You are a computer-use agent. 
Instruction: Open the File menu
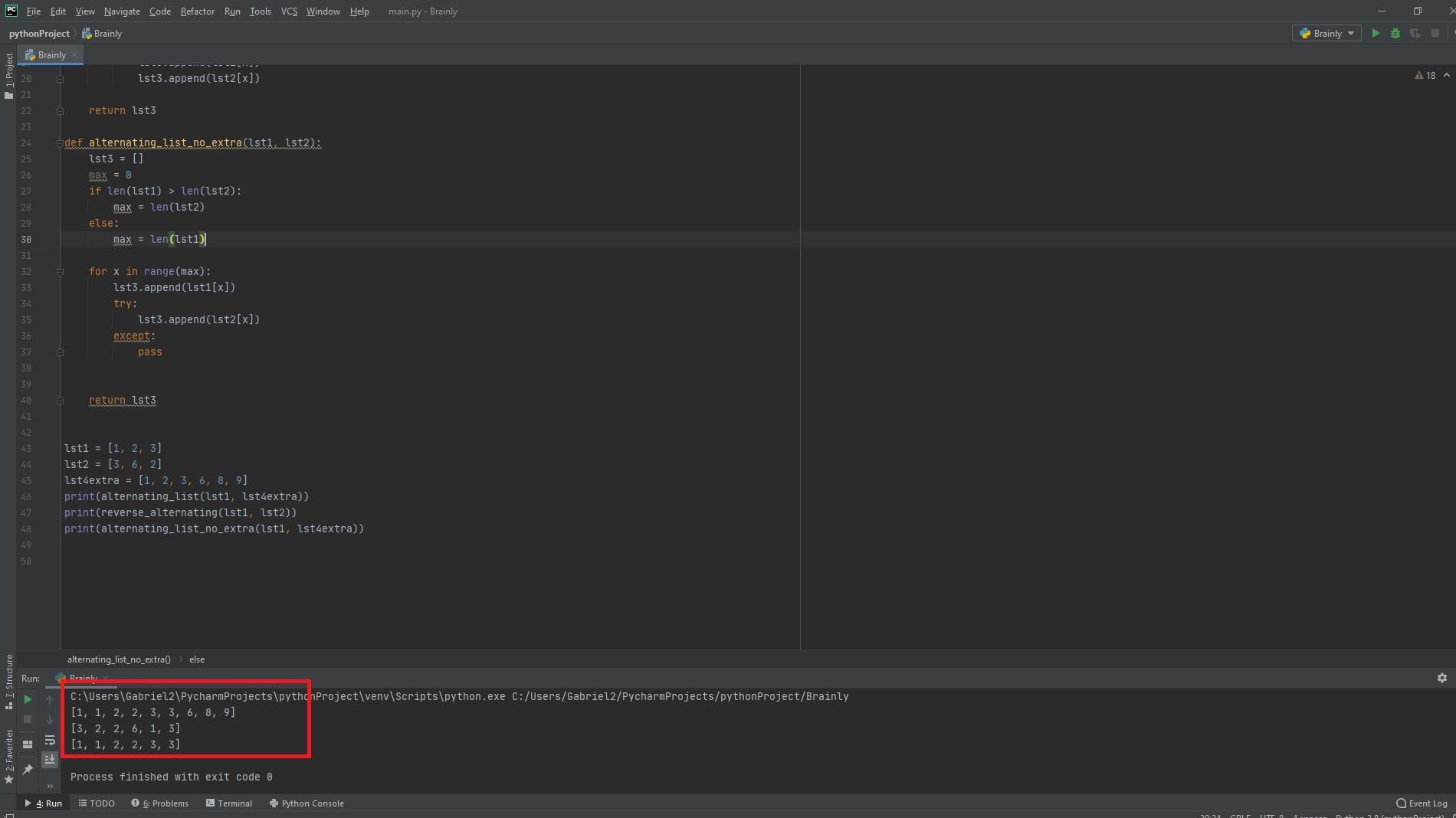point(34,11)
